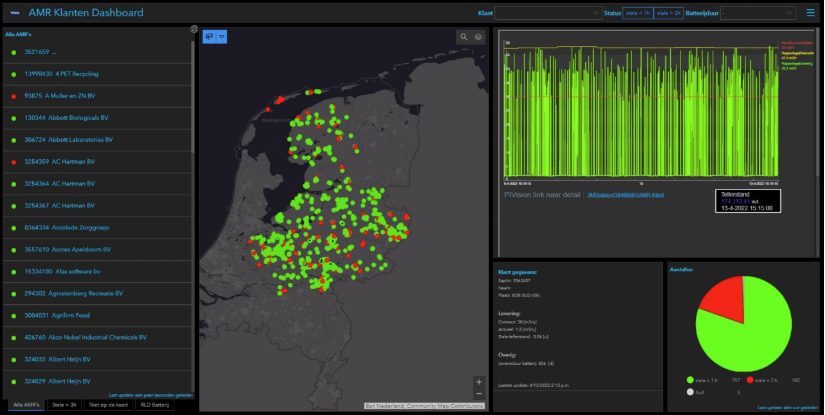Open the 'RLD Batterij' tab
This screenshot has height=415, width=825.
(155, 405)
